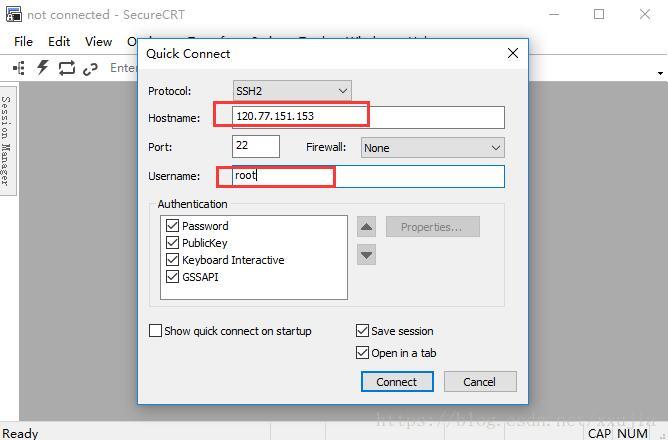Open the Firewall None dropdown
The height and width of the screenshot is (440, 668).
tap(433, 148)
